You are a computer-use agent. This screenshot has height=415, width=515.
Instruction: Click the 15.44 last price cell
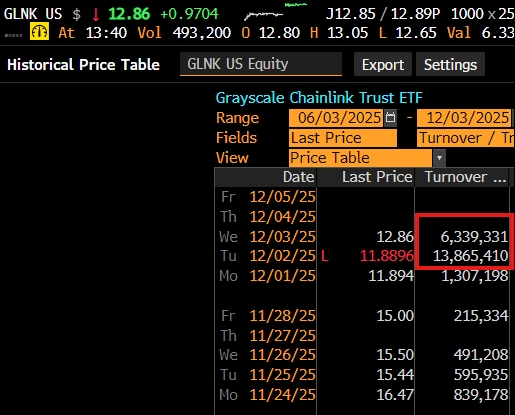click(x=395, y=375)
